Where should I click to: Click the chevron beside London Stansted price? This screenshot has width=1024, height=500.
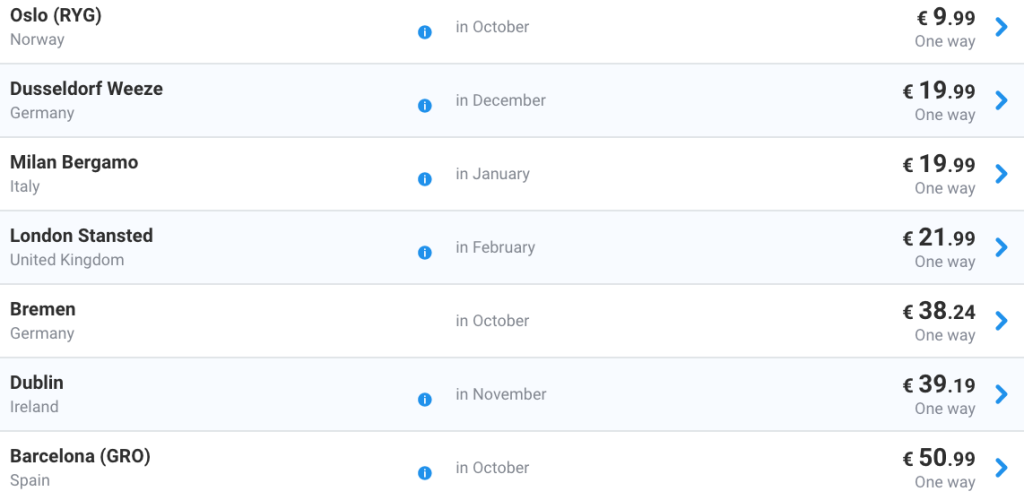coord(1001,247)
